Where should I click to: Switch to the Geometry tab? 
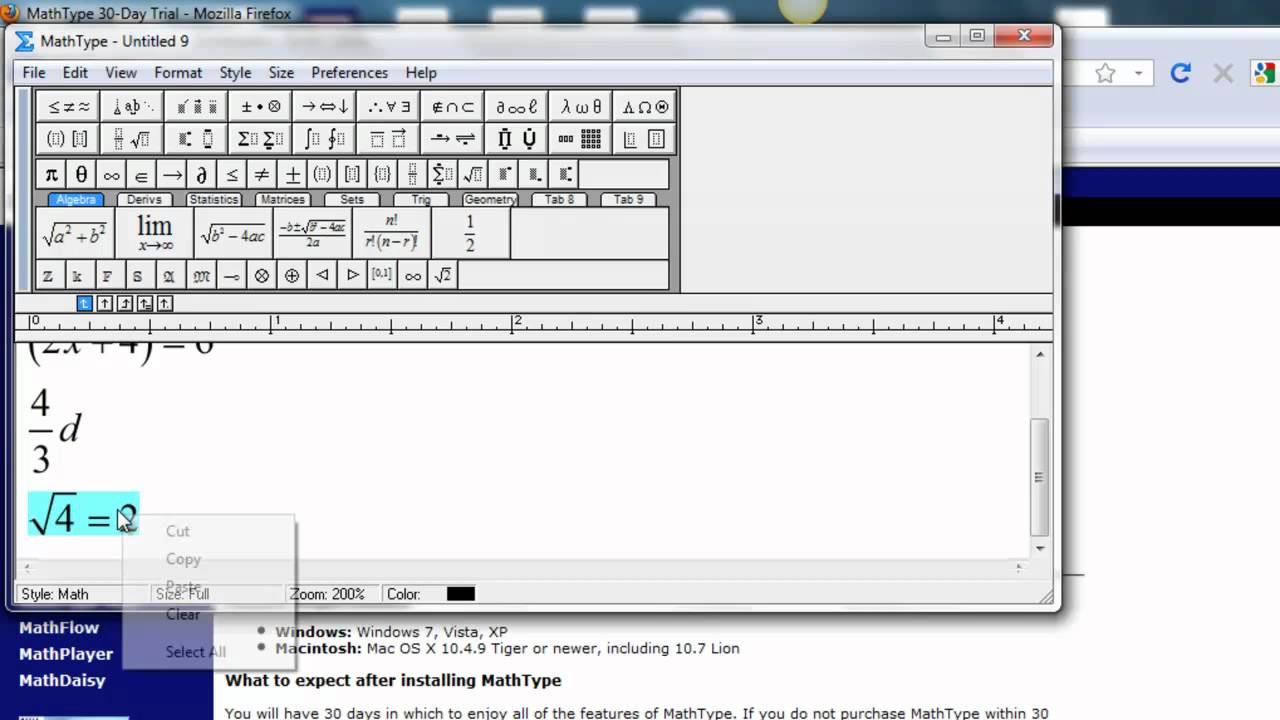click(x=489, y=200)
